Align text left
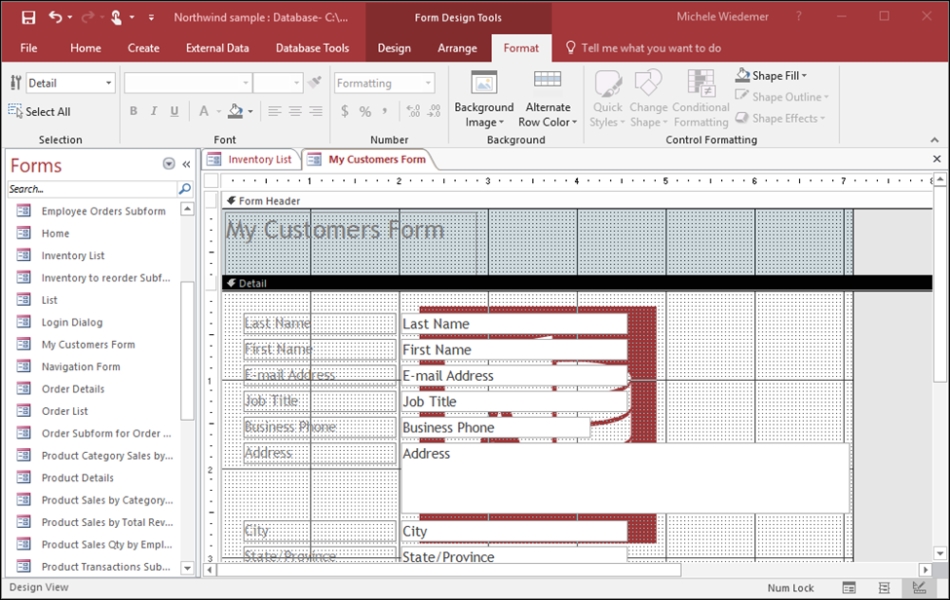This screenshot has height=600, width=950. click(x=274, y=111)
